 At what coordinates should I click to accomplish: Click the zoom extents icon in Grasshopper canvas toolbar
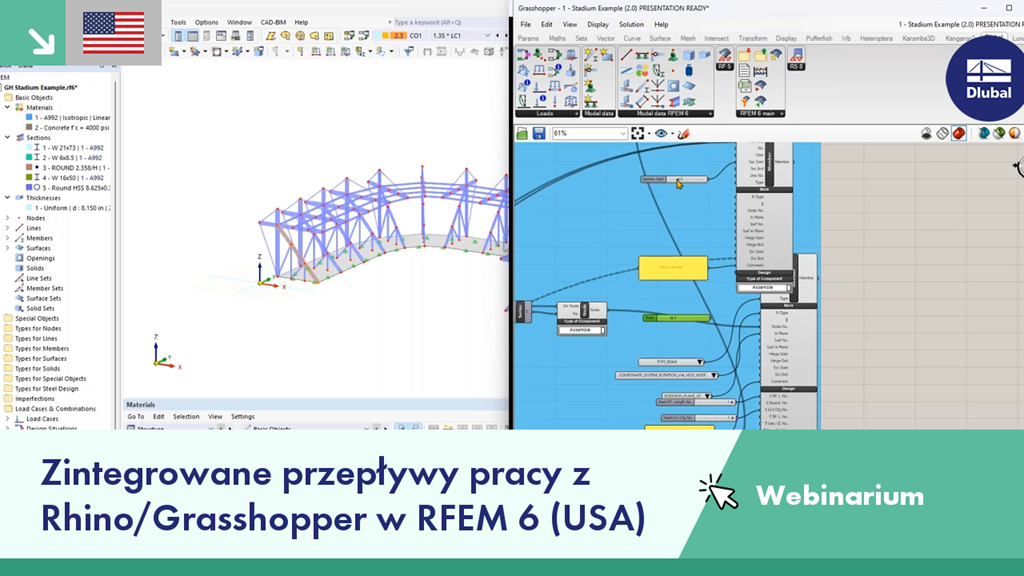pyautogui.click(x=637, y=133)
